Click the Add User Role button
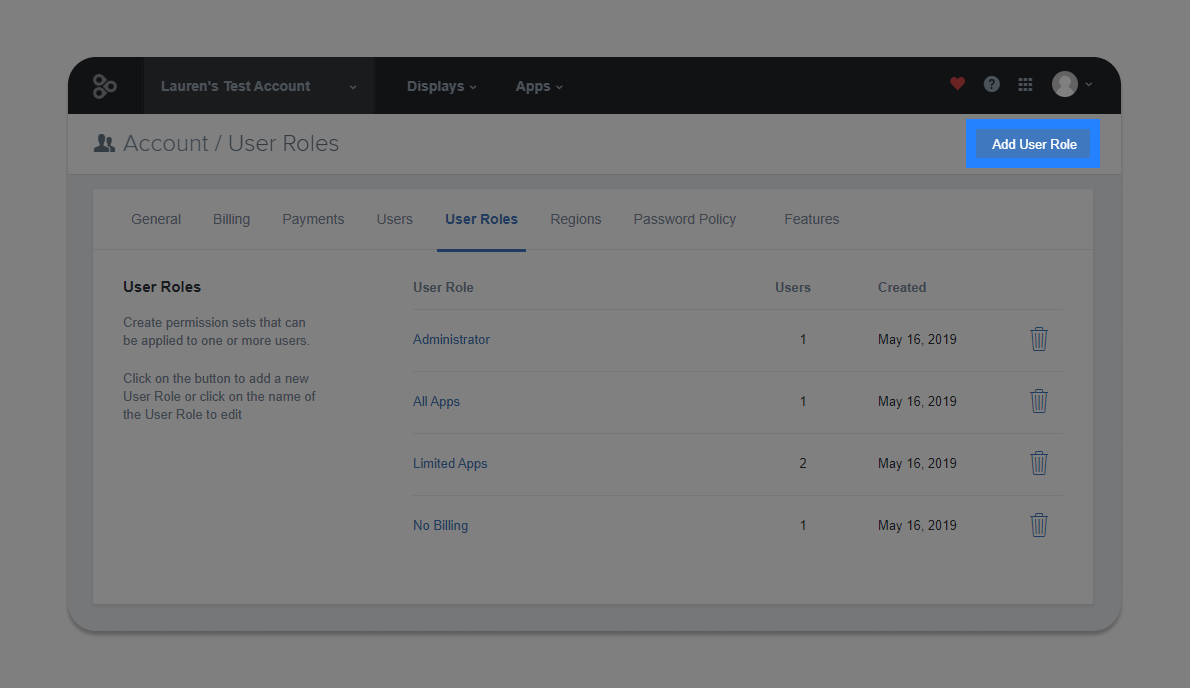 coord(1034,144)
